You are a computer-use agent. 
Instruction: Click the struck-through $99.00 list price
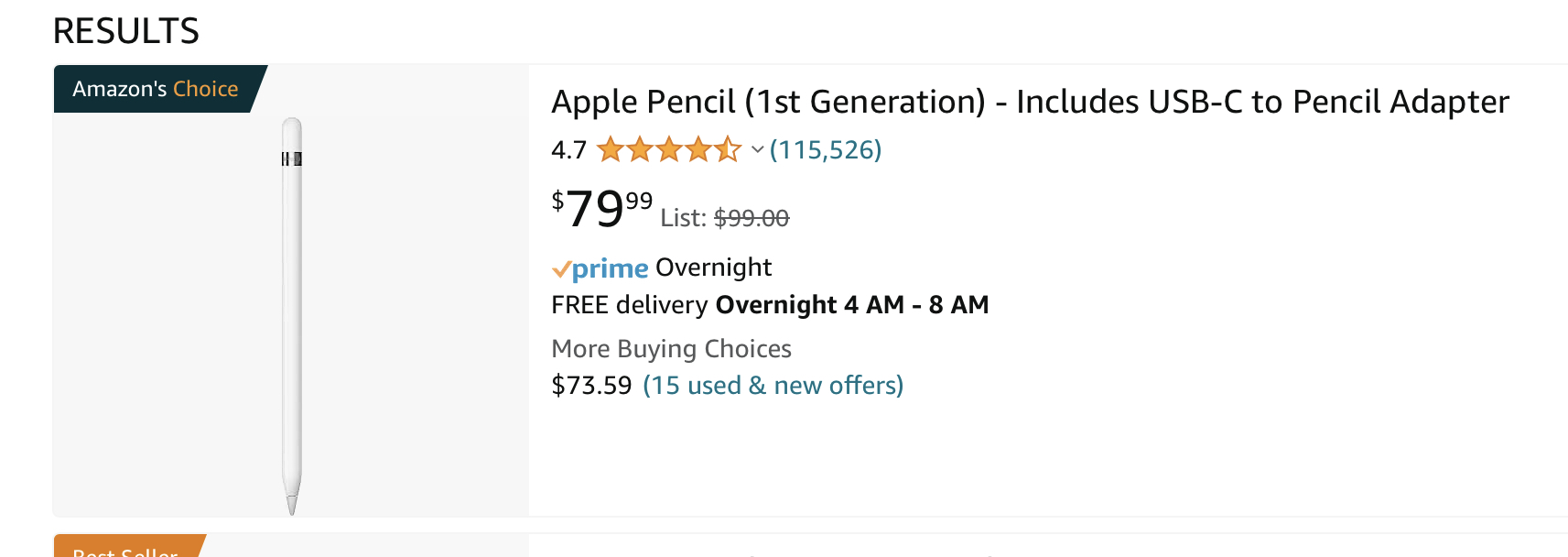click(751, 218)
